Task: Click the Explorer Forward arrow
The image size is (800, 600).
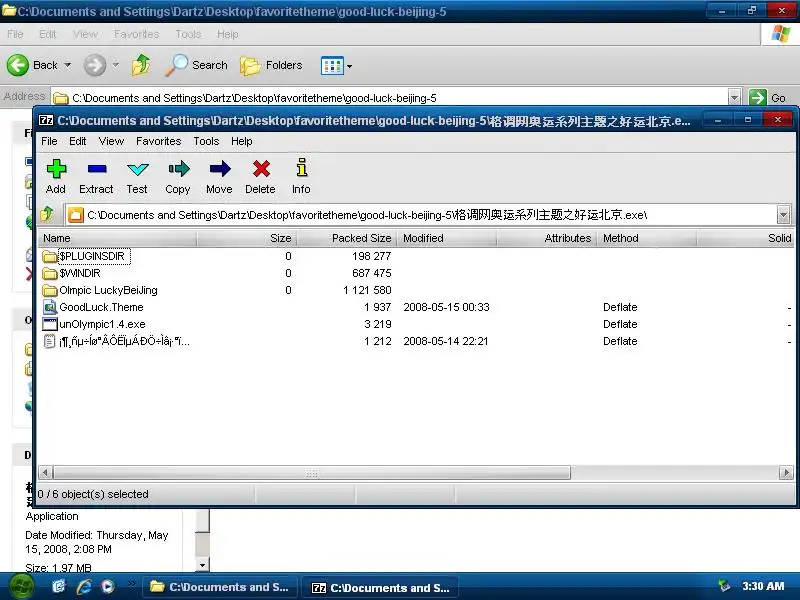Action: [94, 65]
